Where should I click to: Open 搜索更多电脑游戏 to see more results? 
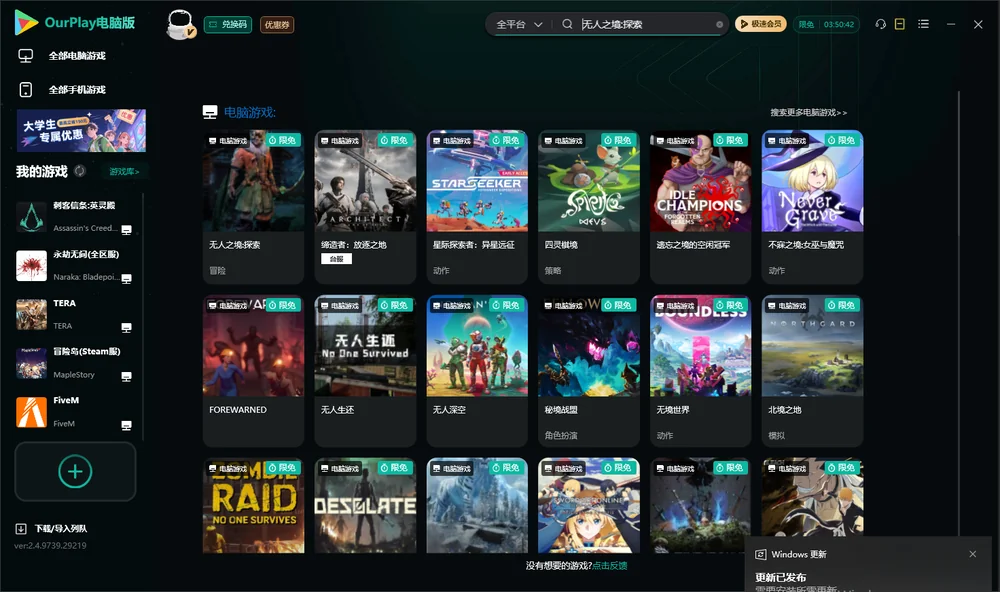coord(809,112)
